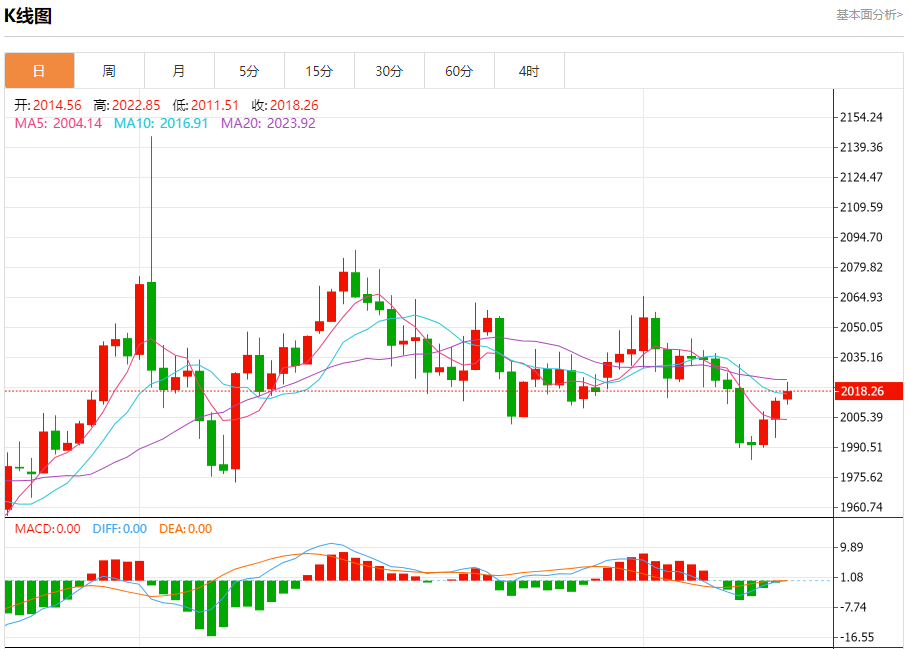Open the 5分 interval tab
The width and height of the screenshot is (910, 649).
[x=249, y=71]
